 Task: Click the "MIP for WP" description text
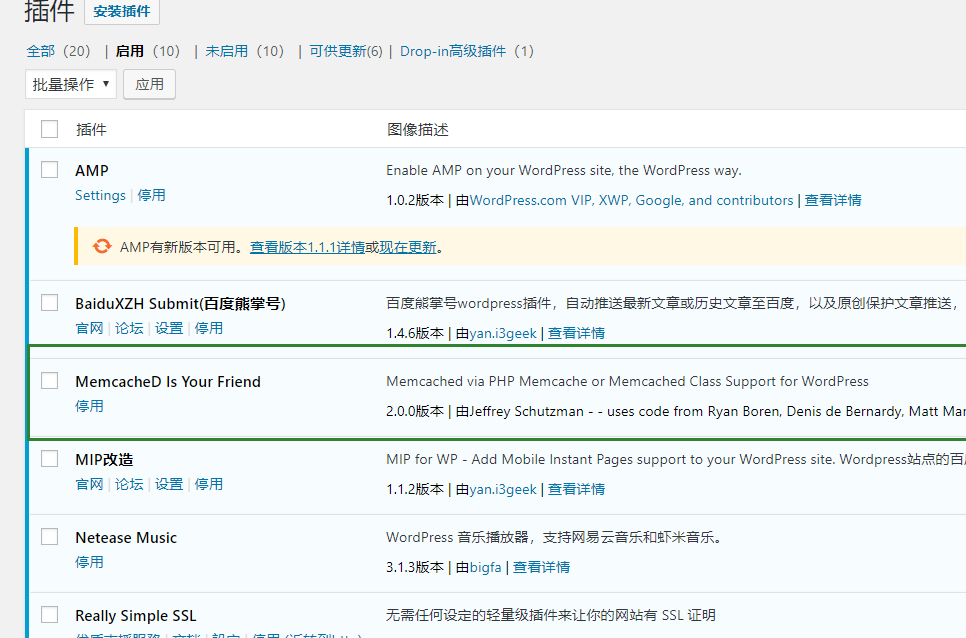coord(676,459)
